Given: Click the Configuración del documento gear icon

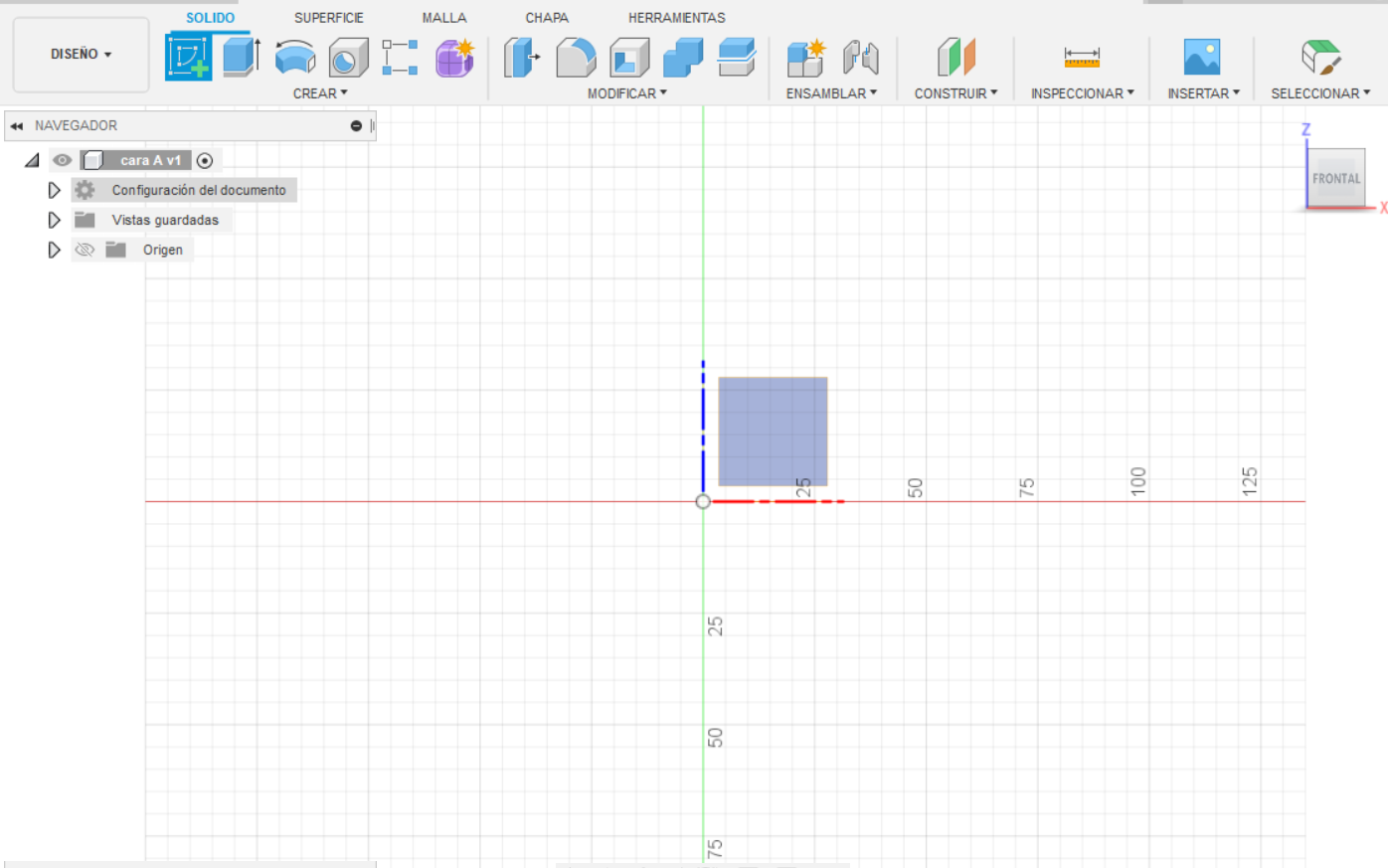Looking at the screenshot, I should point(86,190).
